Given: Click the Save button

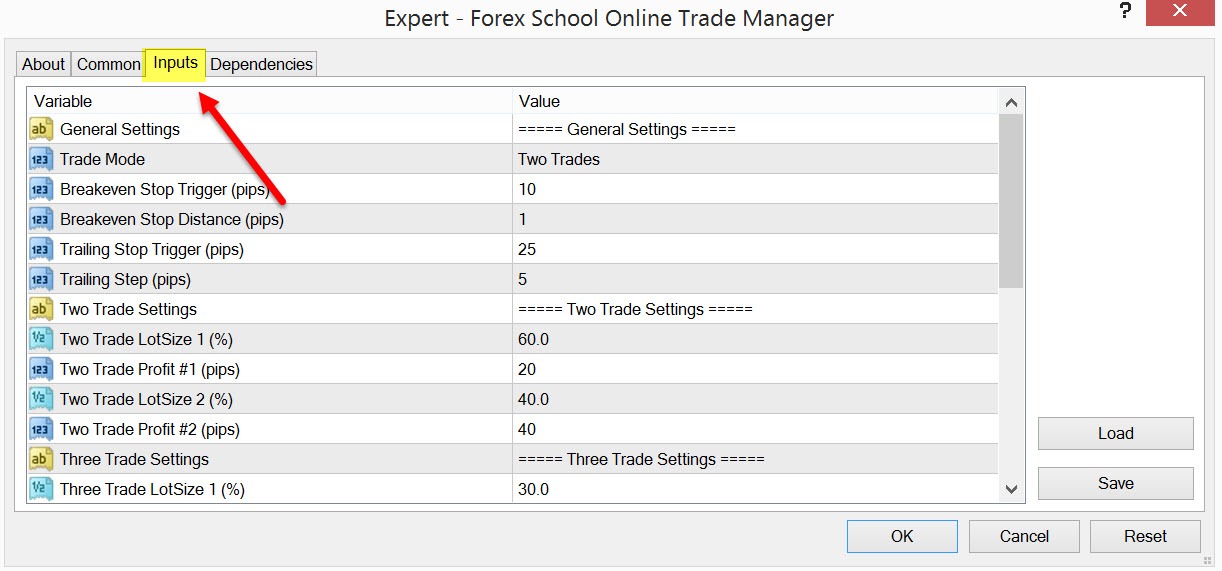Looking at the screenshot, I should pos(1115,483).
